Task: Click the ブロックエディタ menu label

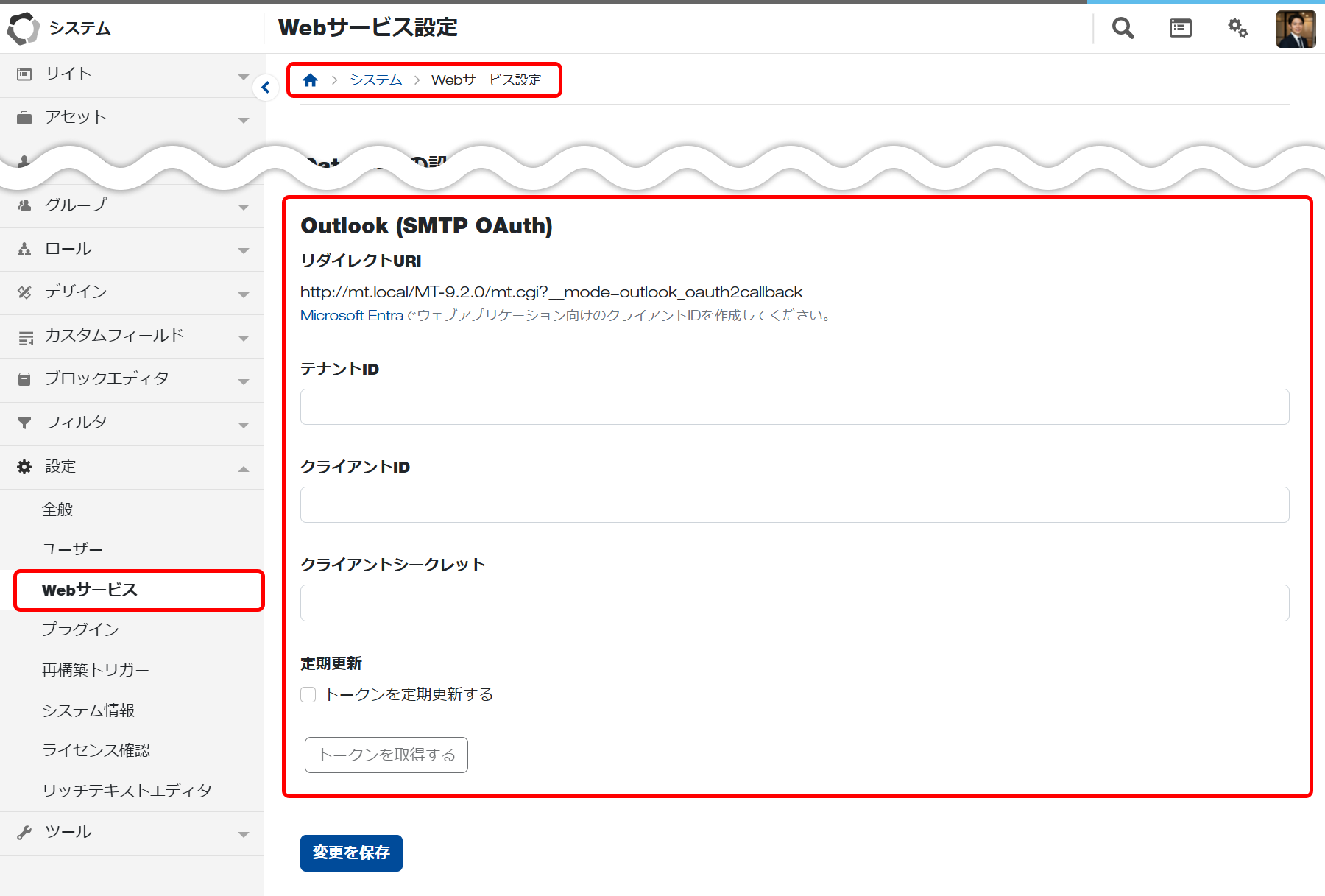Action: point(107,379)
